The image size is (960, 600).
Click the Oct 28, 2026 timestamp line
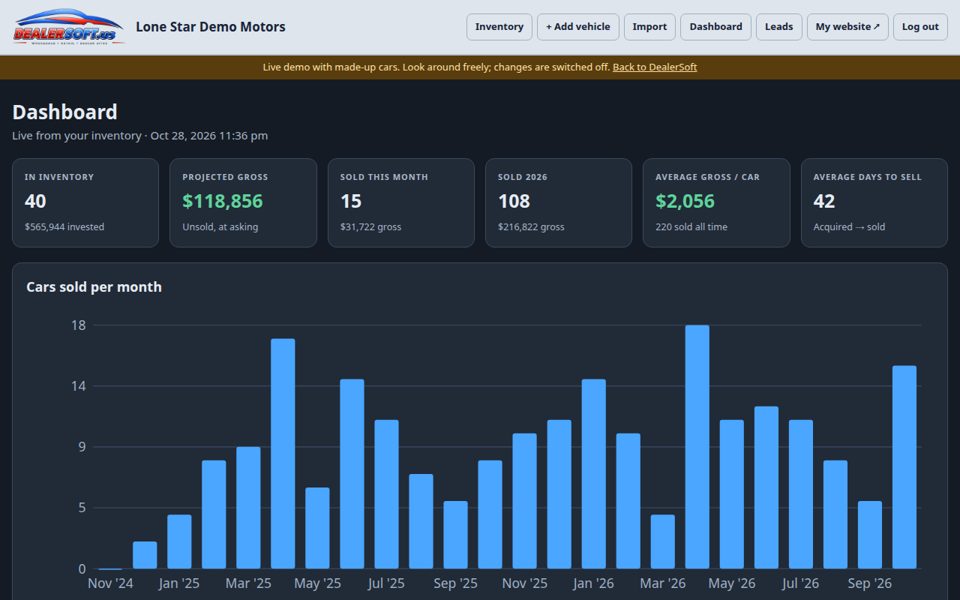[x=140, y=136]
